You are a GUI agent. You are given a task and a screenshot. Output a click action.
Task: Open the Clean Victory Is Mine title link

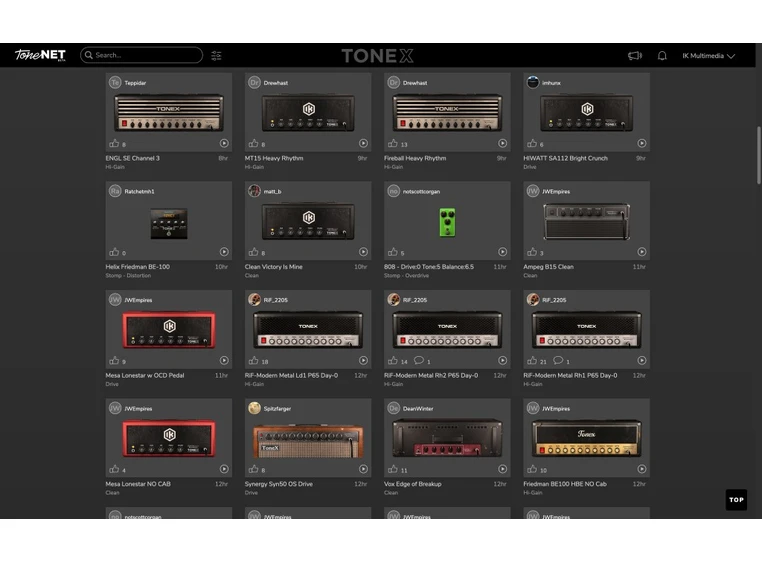click(x=273, y=266)
